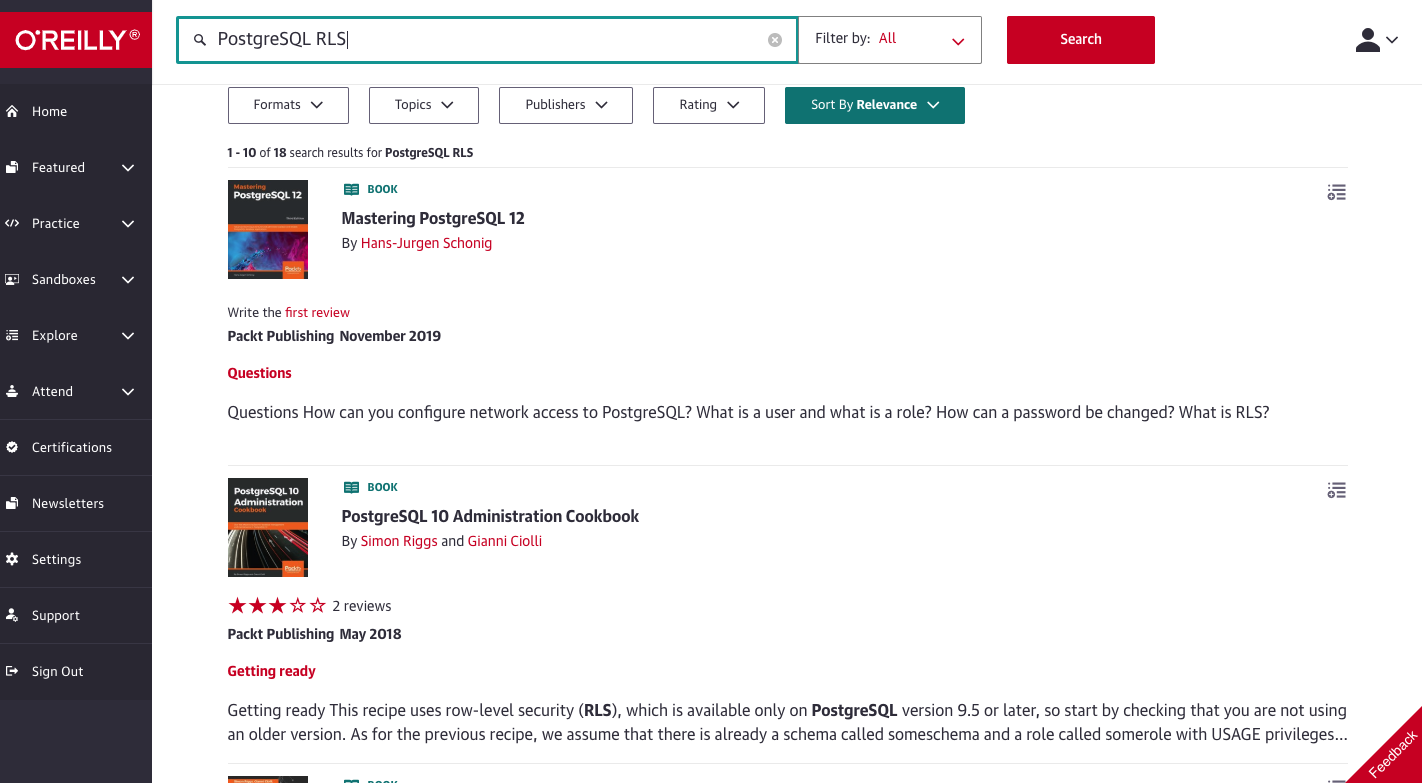
Task: Click the Sandboxes sidebar icon
Action: click(x=12, y=279)
